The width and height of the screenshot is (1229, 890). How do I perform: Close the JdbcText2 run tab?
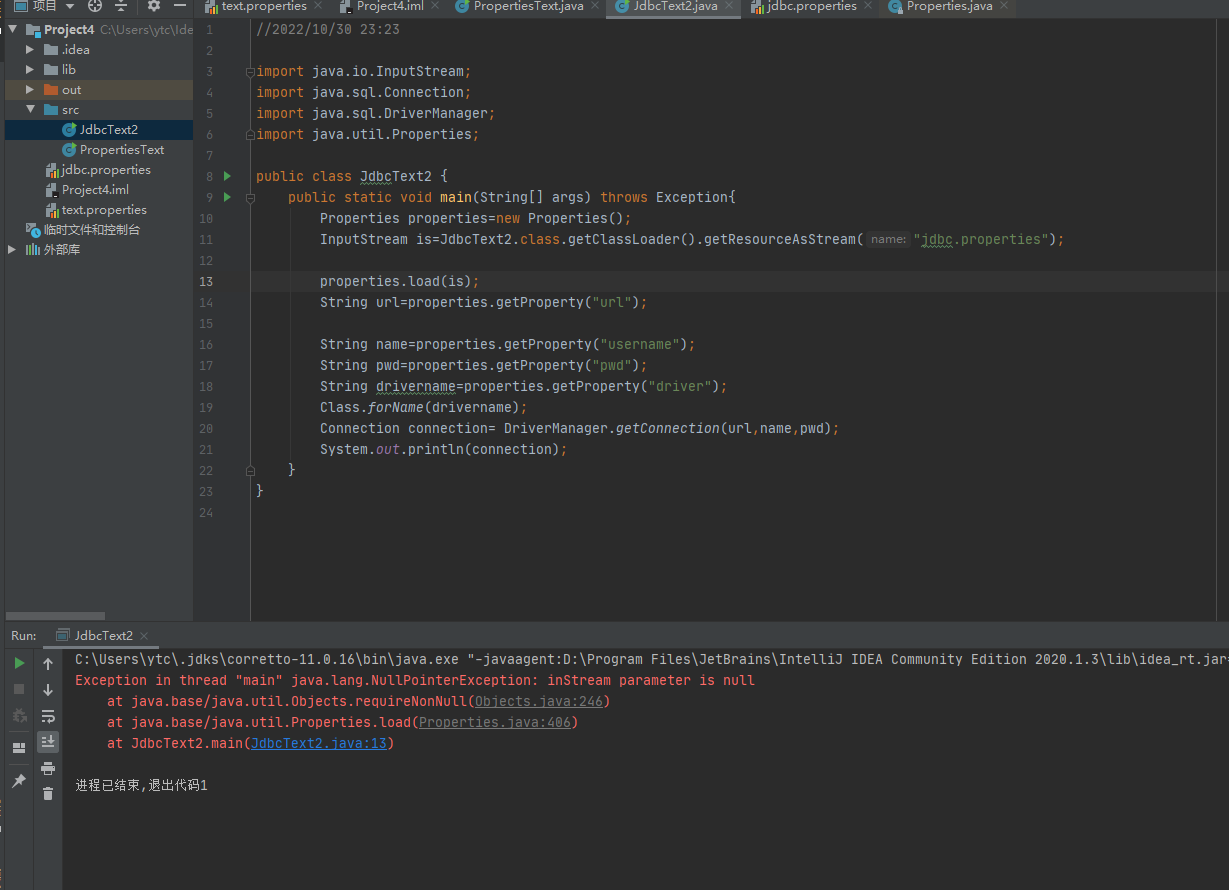(x=144, y=636)
